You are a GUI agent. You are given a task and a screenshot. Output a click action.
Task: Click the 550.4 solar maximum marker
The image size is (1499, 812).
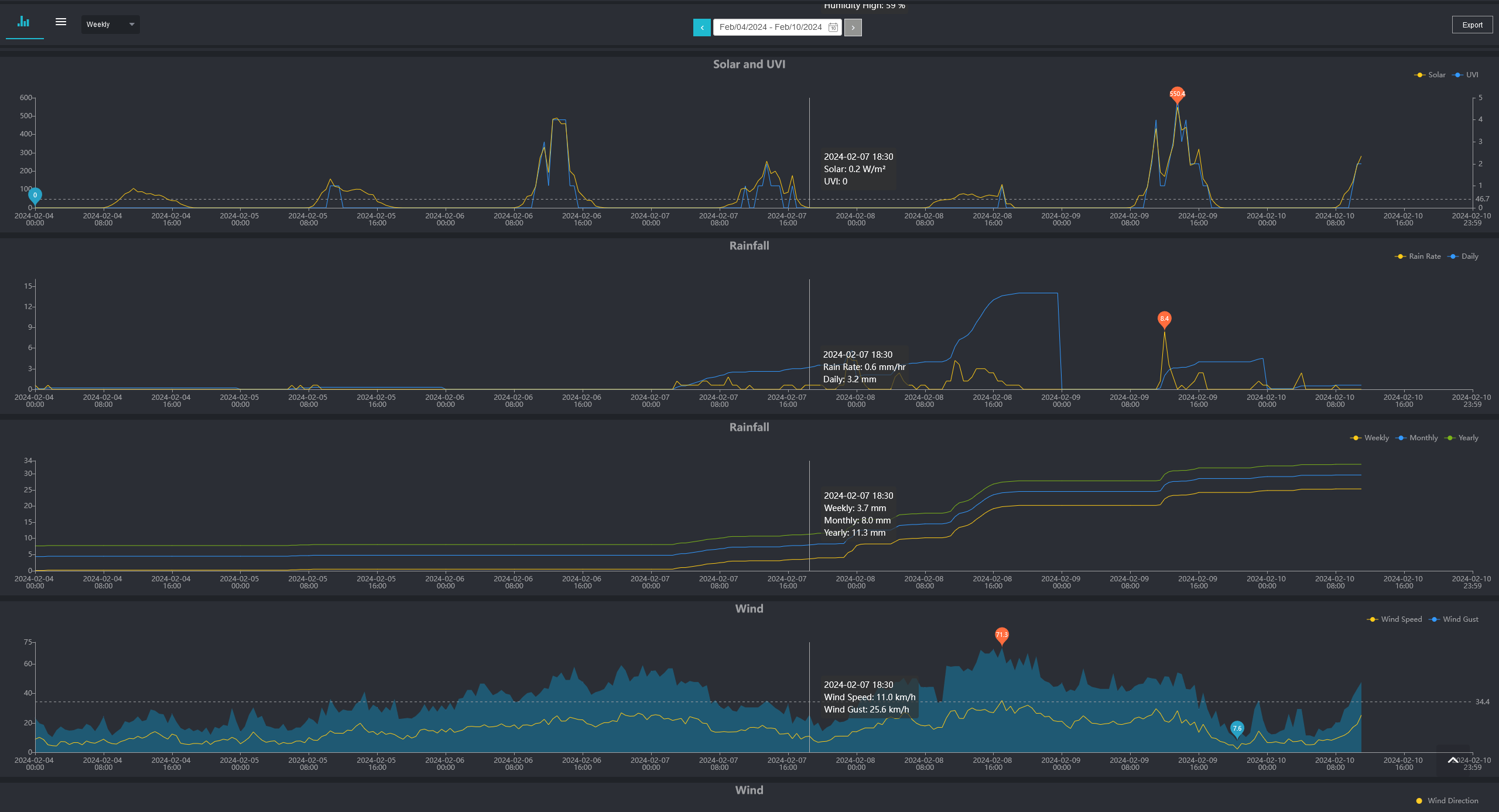point(1177,94)
